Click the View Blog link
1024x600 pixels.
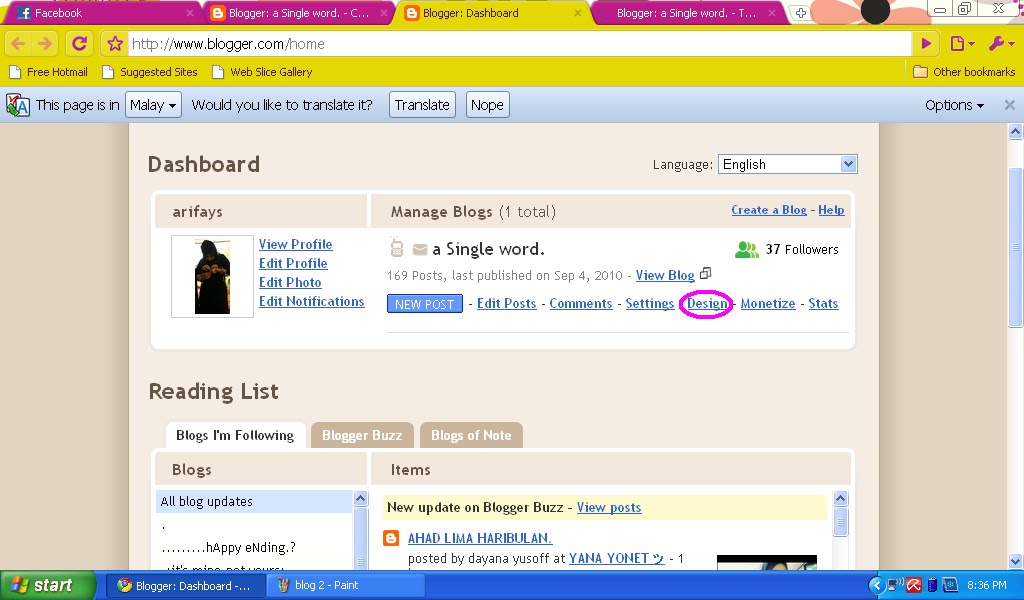point(665,276)
